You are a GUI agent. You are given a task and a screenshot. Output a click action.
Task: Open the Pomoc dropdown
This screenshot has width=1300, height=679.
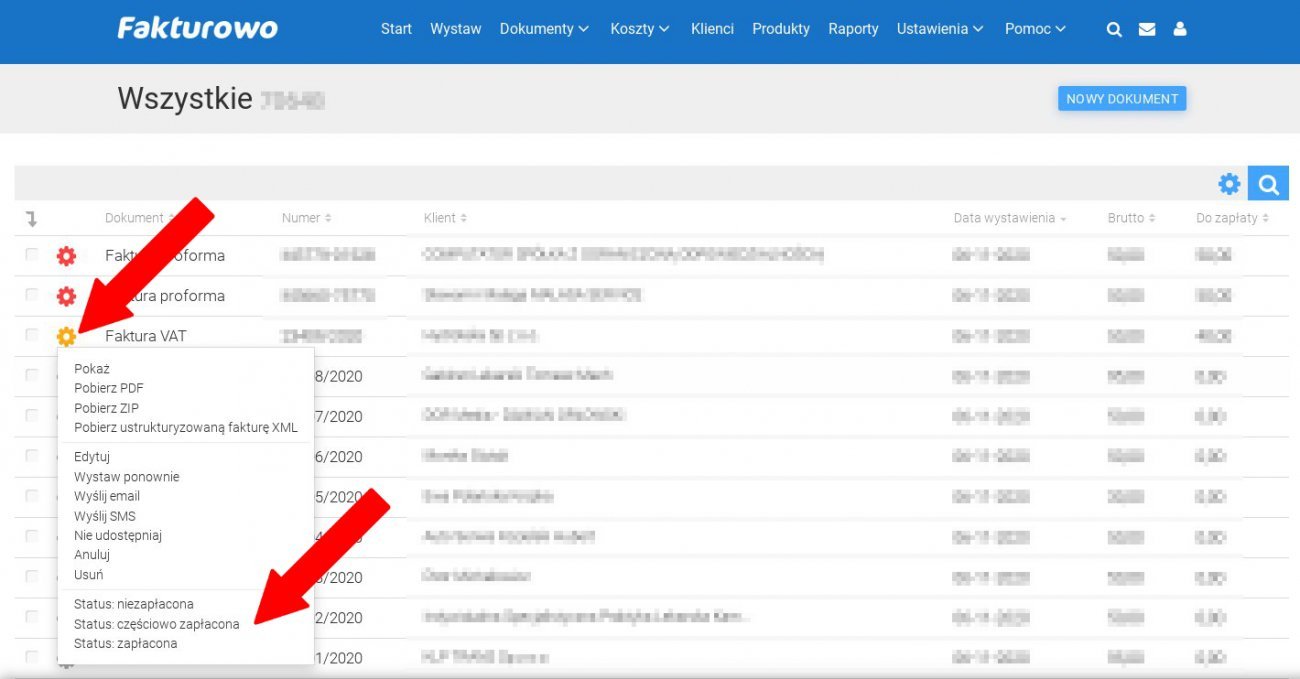point(1036,29)
